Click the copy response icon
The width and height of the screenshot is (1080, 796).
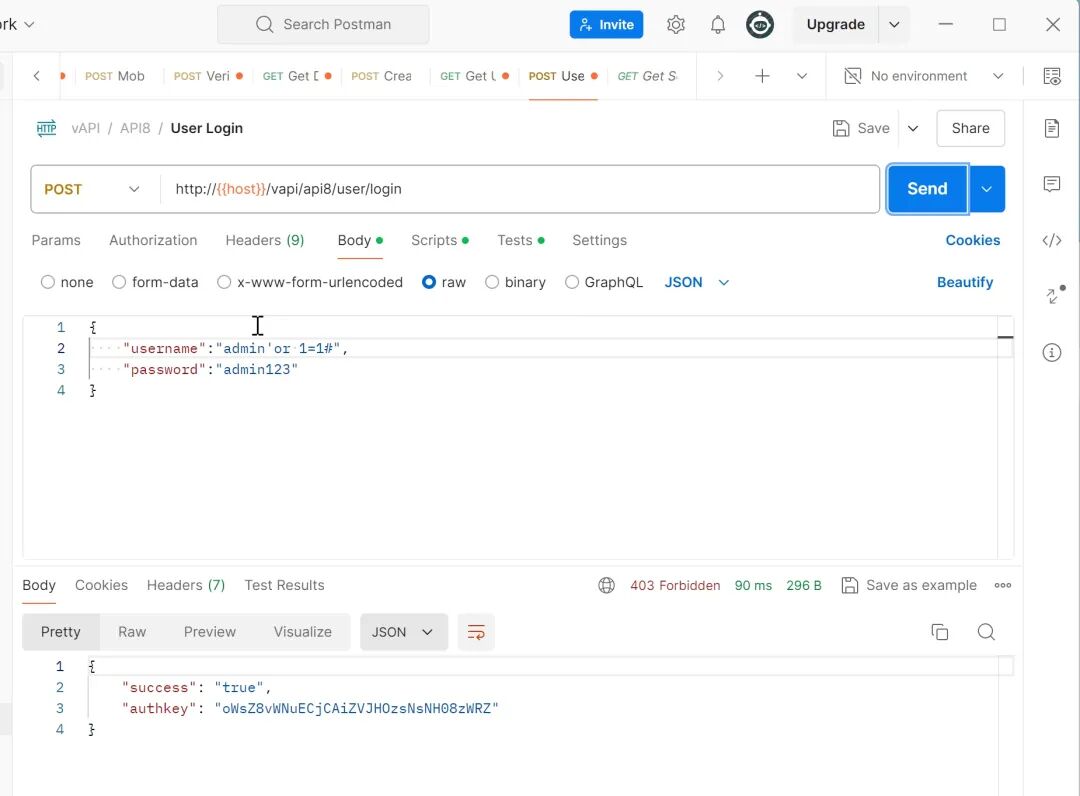tap(939, 632)
